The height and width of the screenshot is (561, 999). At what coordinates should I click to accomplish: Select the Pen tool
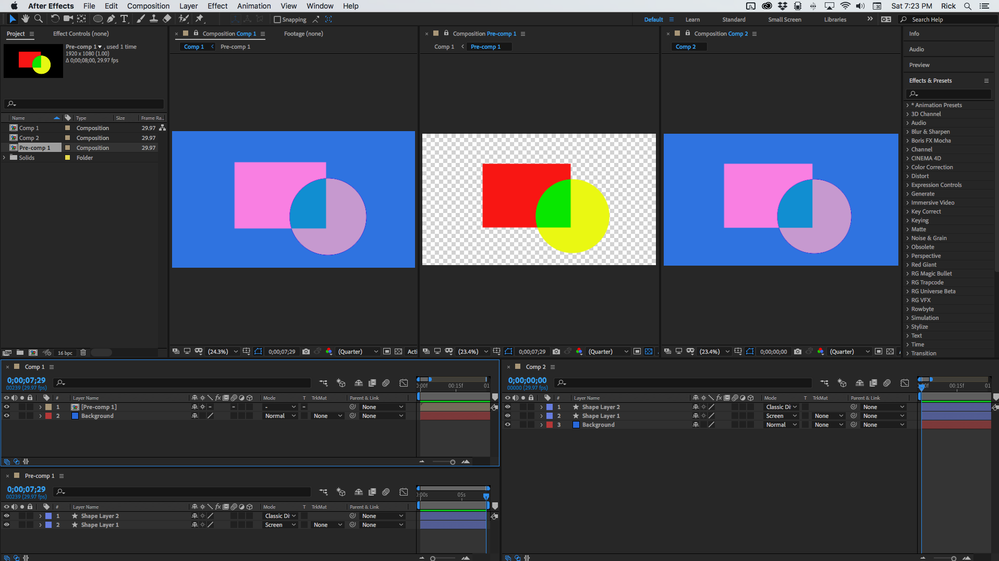coord(111,19)
